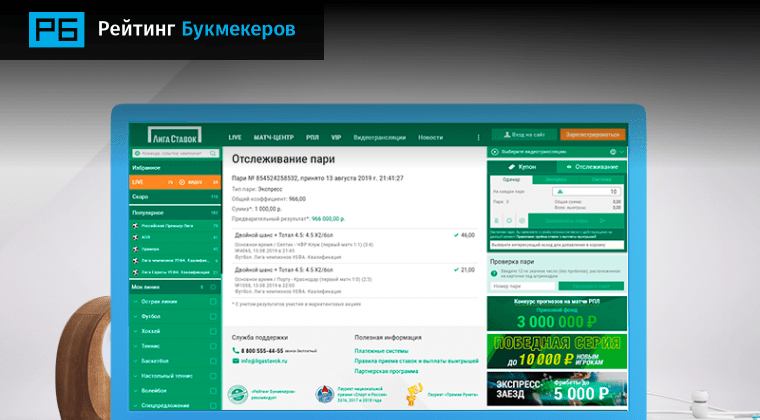Click the Лига Ставок logo
The width and height of the screenshot is (760, 420).
[172, 136]
